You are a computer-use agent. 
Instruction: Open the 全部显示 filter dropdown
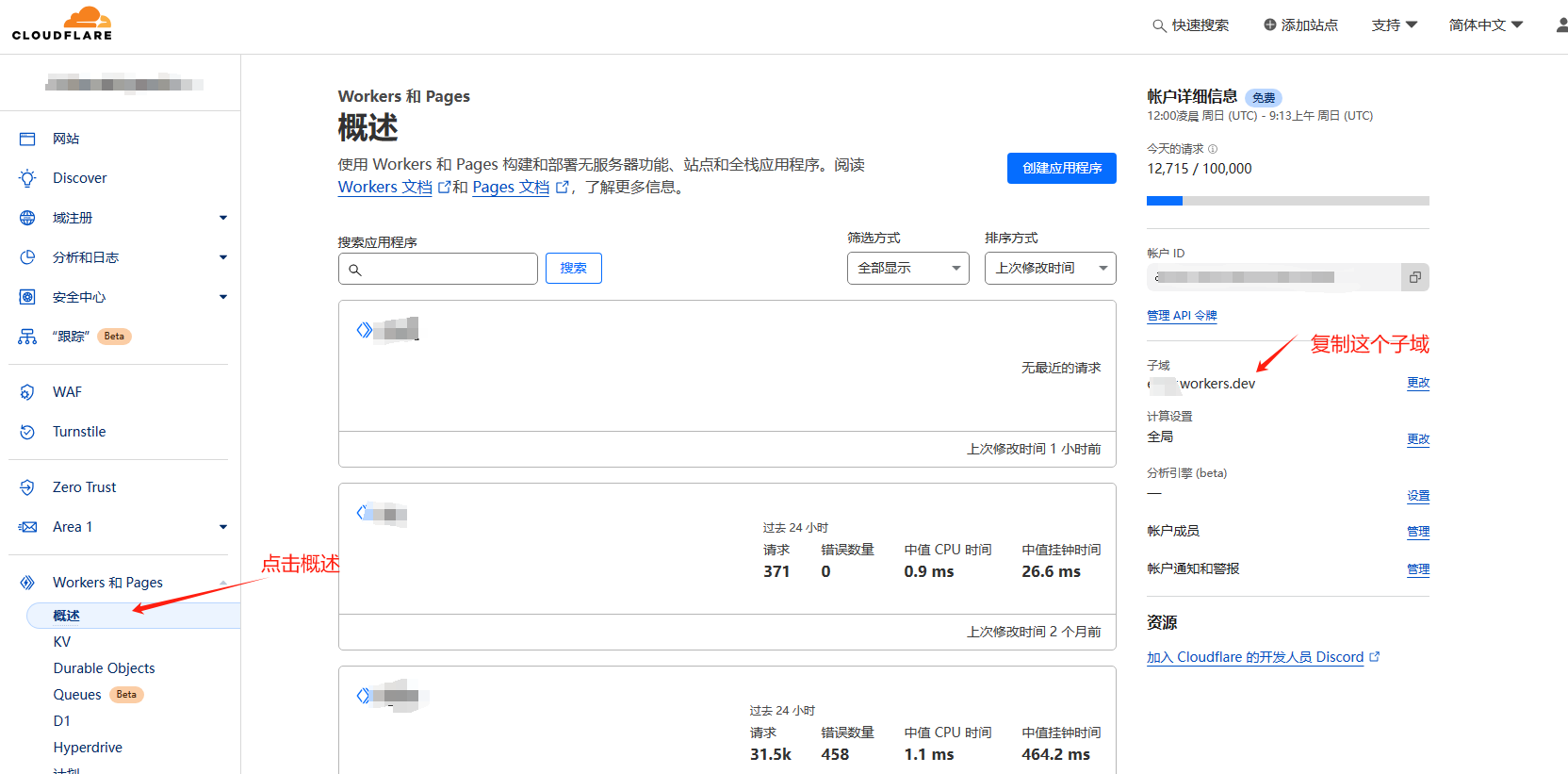coord(908,268)
